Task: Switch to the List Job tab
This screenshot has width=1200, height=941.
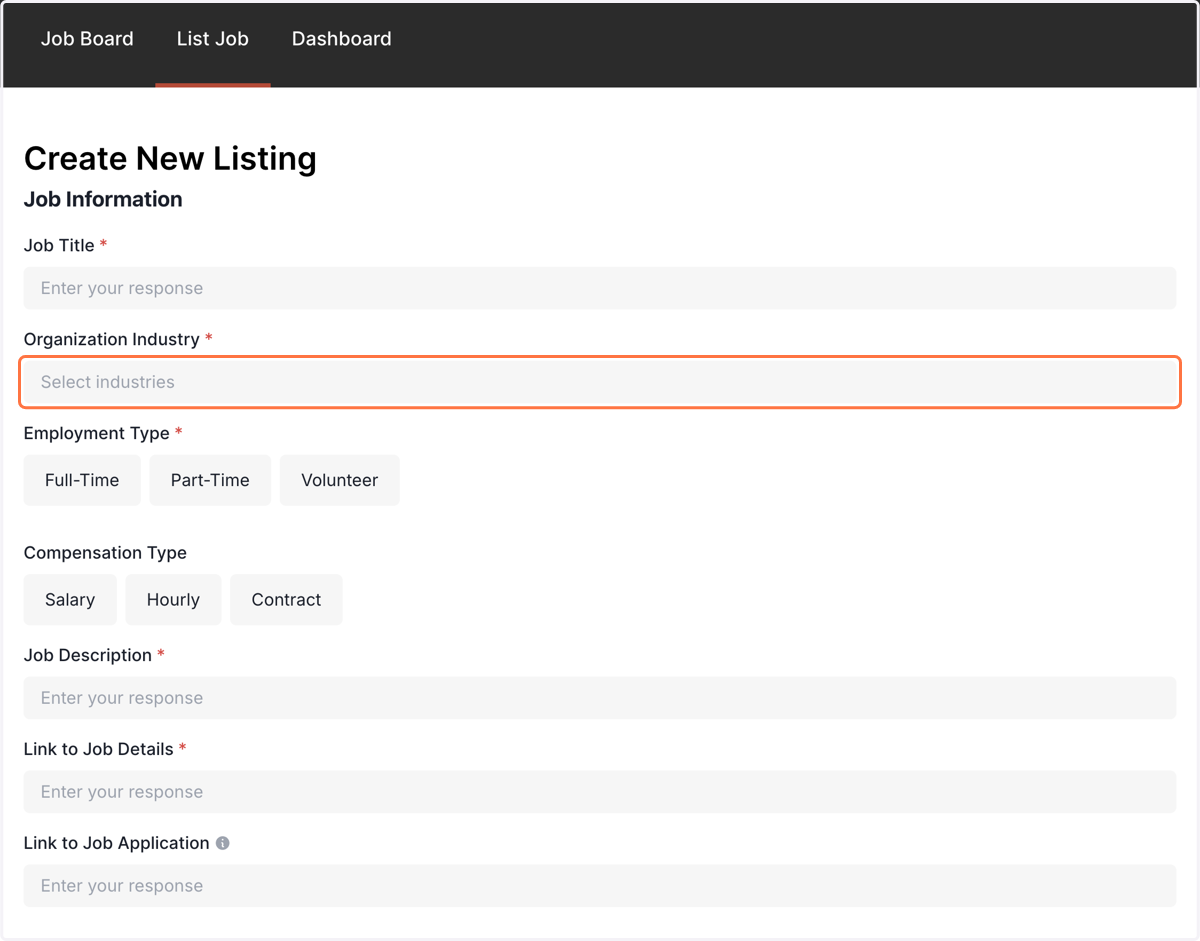Action: [x=213, y=39]
